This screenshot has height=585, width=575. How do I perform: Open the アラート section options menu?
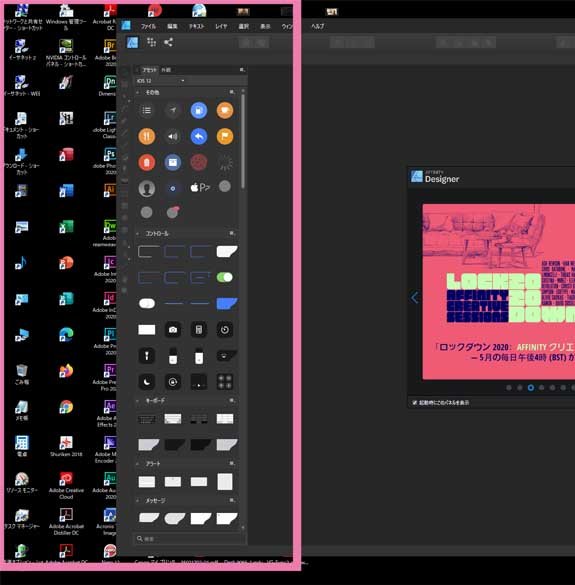pos(232,463)
